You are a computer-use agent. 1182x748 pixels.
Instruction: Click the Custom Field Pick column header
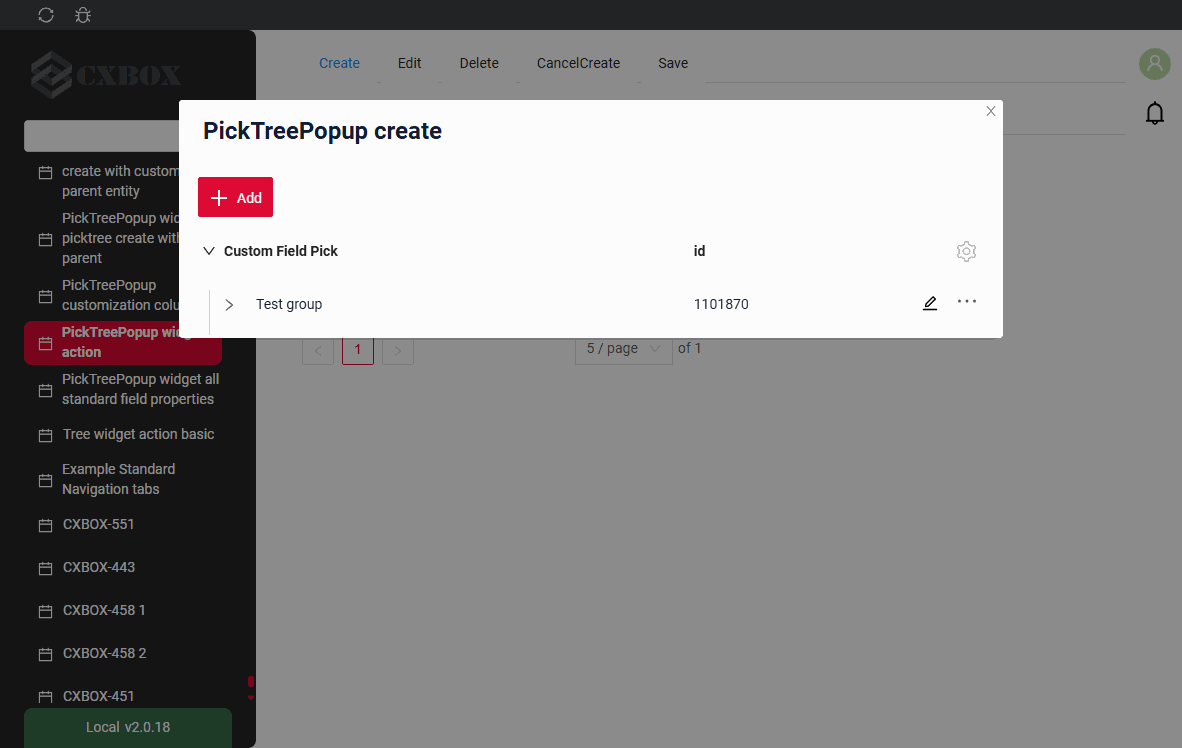coord(280,251)
